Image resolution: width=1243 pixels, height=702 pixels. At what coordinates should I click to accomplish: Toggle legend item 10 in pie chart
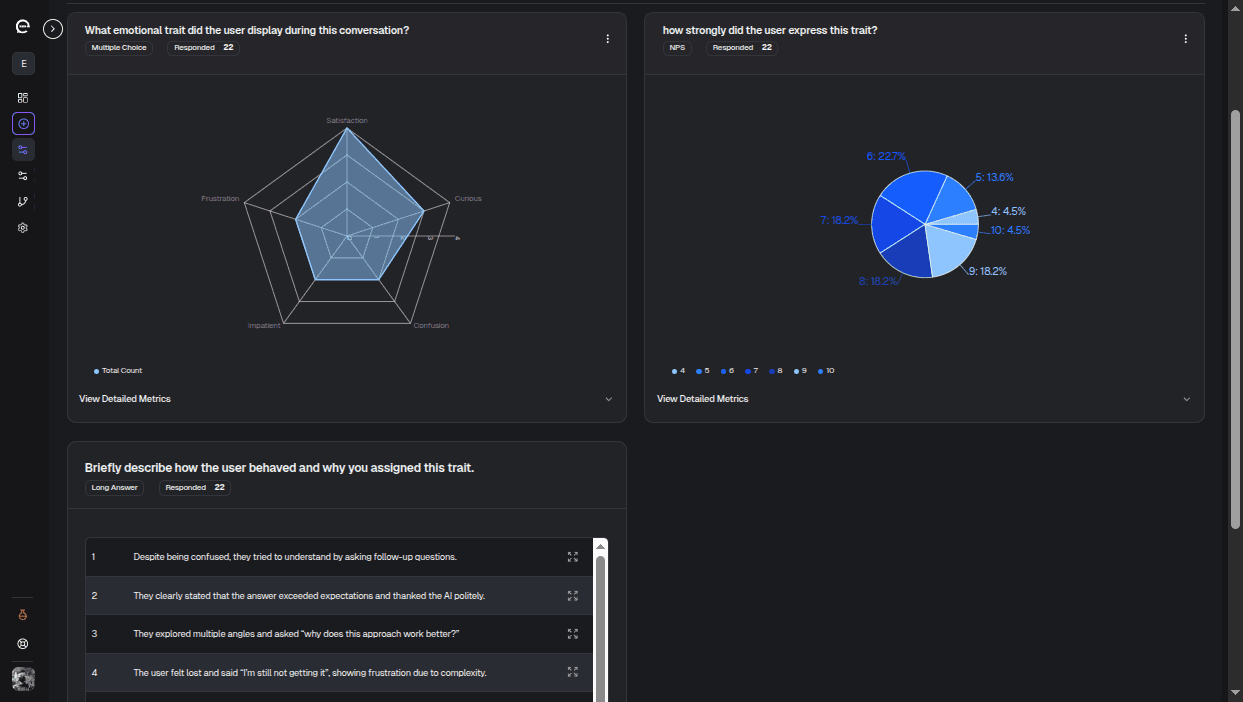(826, 371)
